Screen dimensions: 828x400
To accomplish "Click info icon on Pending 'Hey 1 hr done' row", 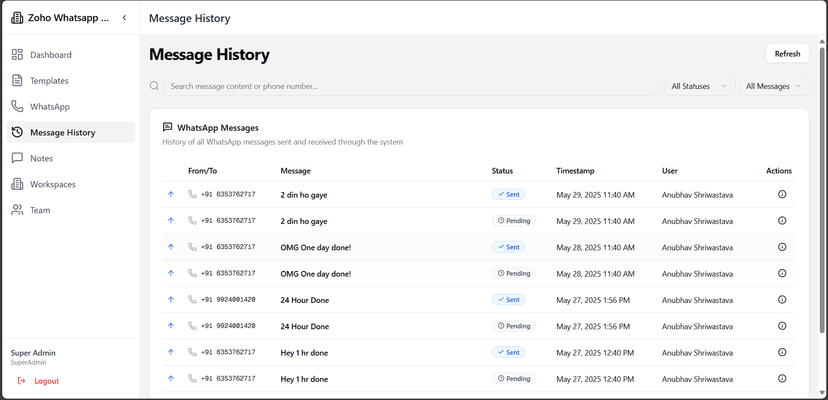I will pyautogui.click(x=782, y=378).
